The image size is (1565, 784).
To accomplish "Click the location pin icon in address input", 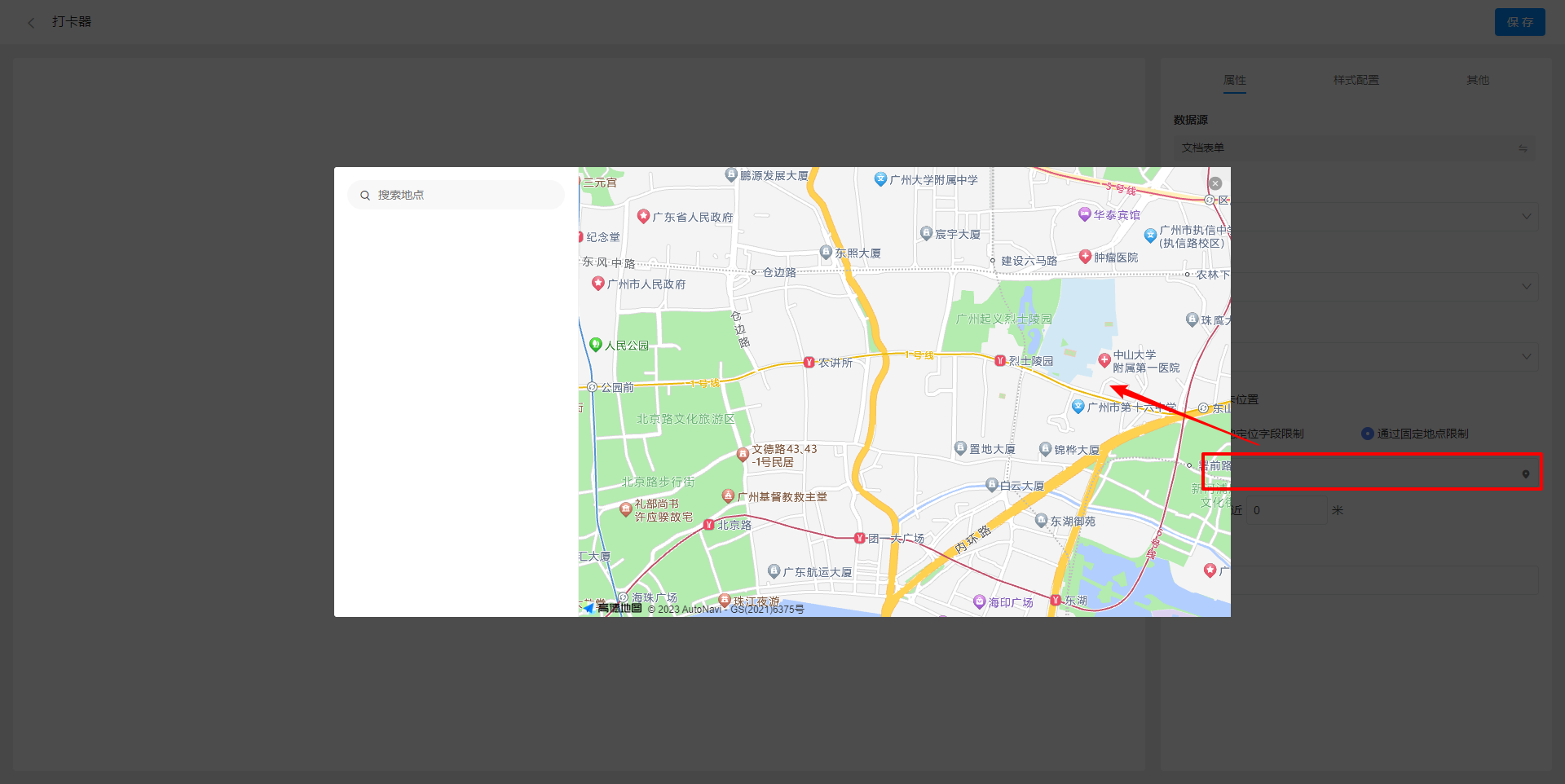I will [x=1525, y=473].
